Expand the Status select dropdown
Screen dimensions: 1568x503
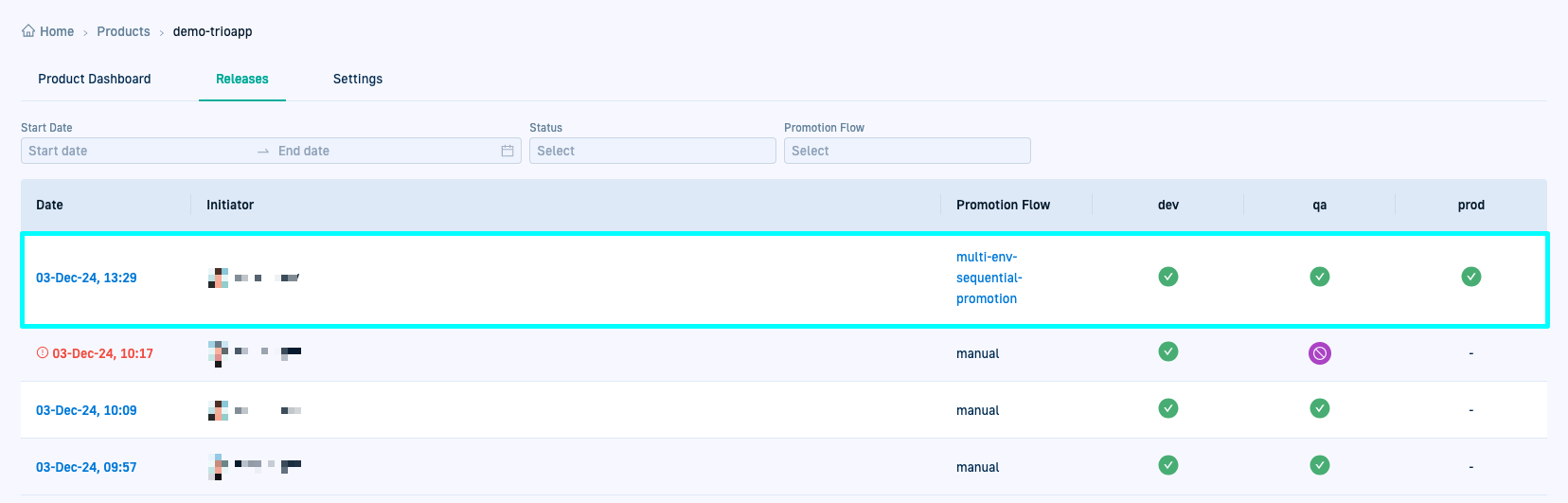pyautogui.click(x=652, y=151)
